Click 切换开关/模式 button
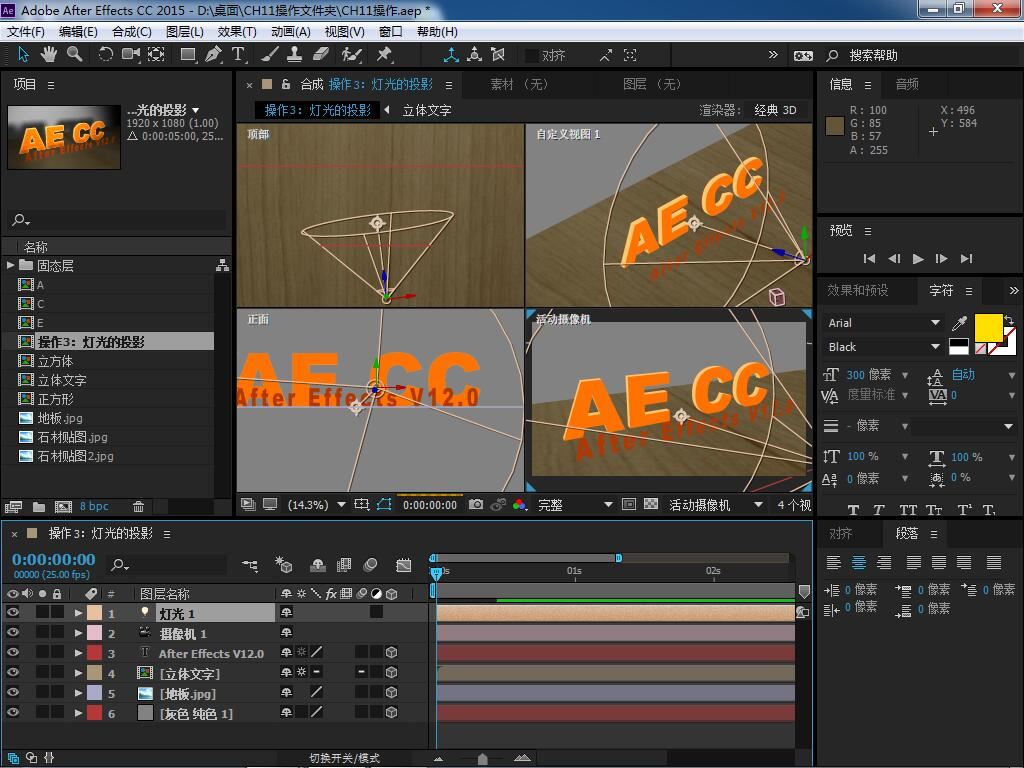The height and width of the screenshot is (768, 1024). [x=344, y=758]
